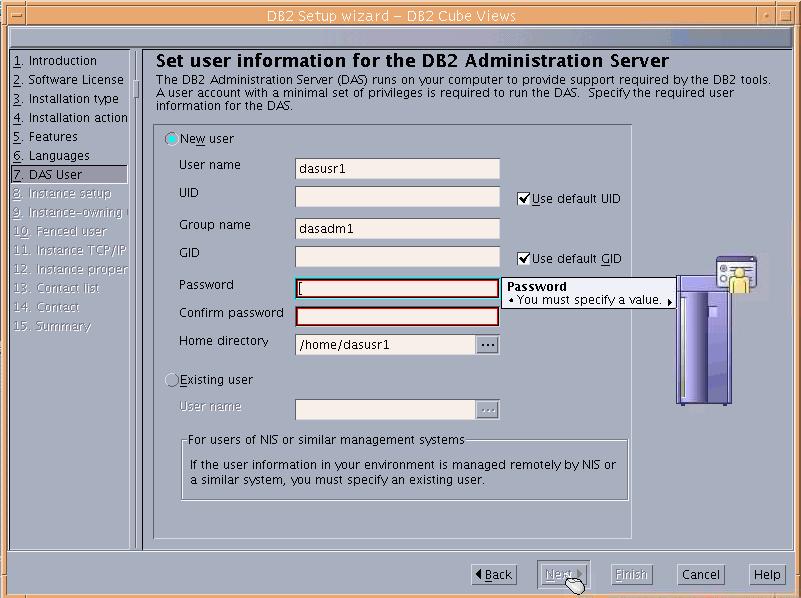The image size is (801, 598).
Task: Go to step 2 Software License
Action: coord(68,80)
